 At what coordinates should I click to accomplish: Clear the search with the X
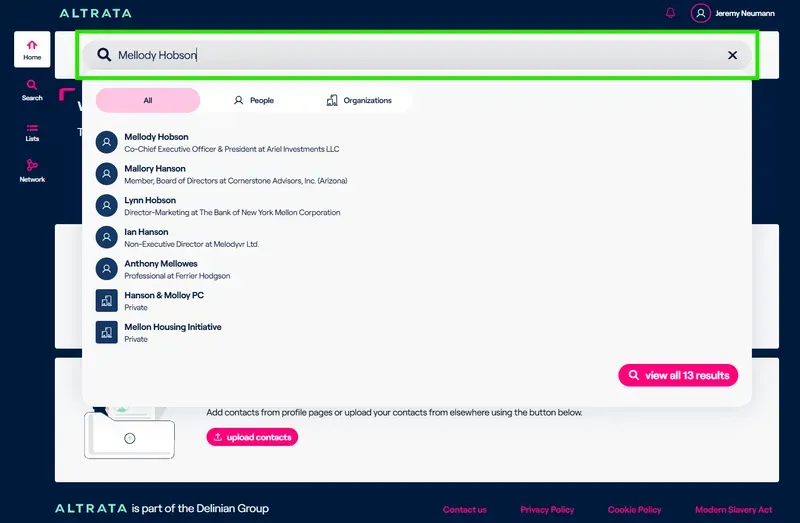732,55
